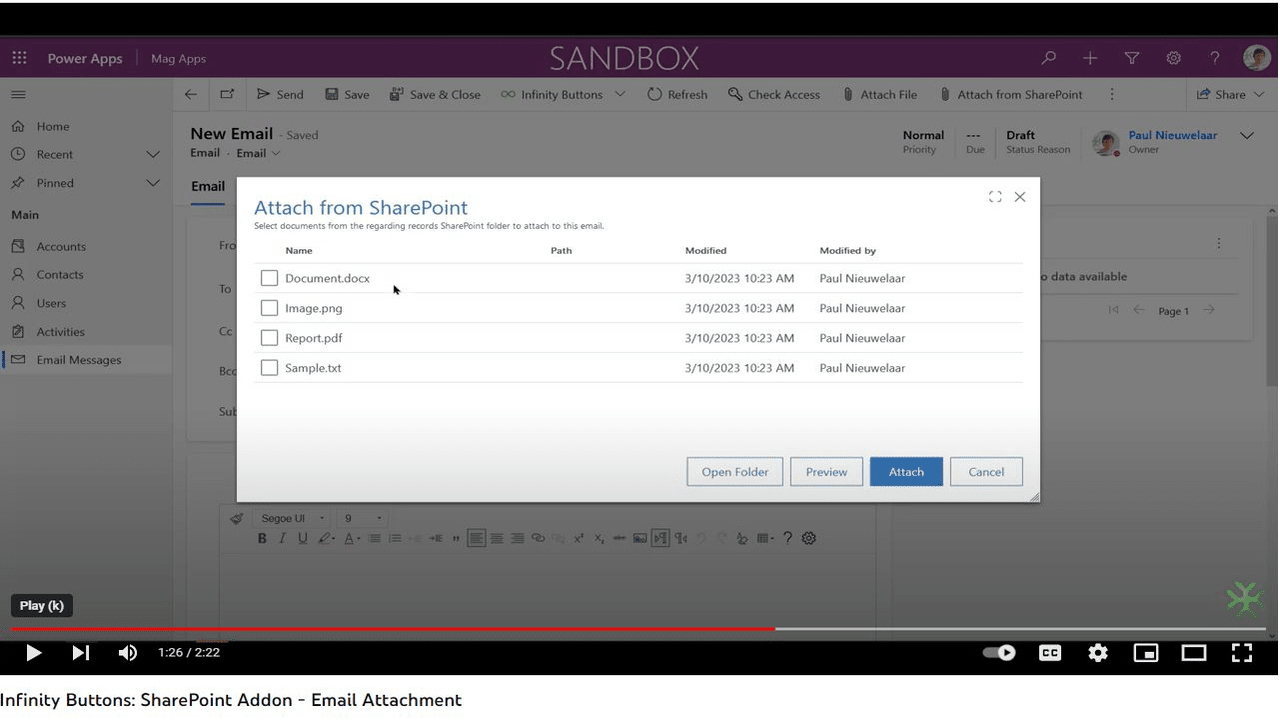Select the Sample.txt checkbox
This screenshot has height=720, width=1280.
pyautogui.click(x=269, y=368)
